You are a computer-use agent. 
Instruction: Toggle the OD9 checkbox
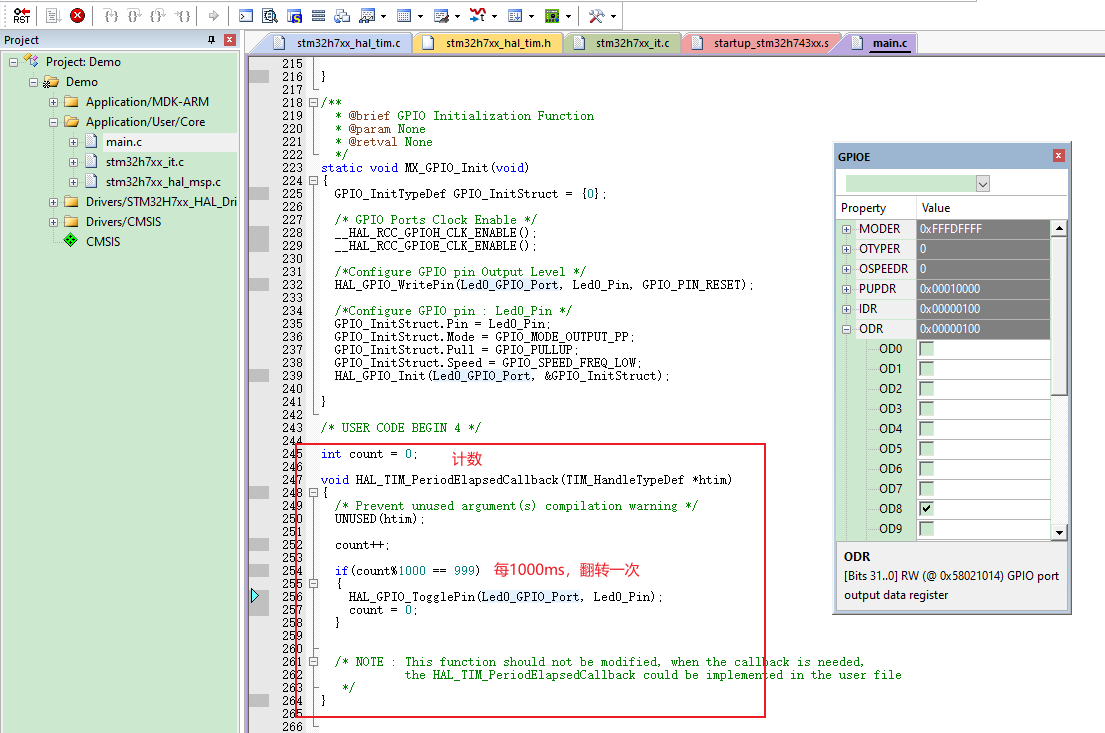pos(927,529)
